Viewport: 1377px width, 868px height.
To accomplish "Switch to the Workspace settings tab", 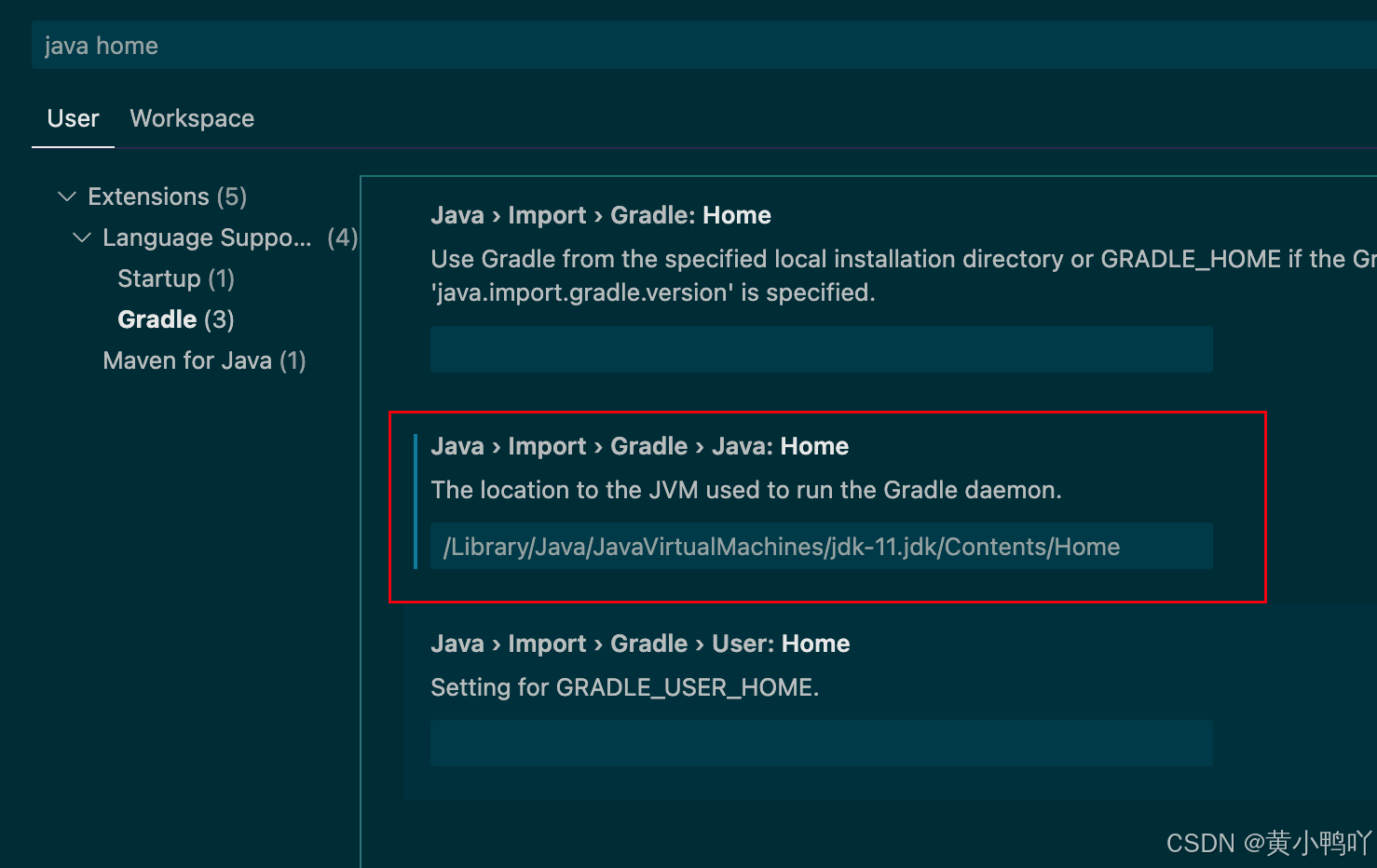I will pos(192,118).
